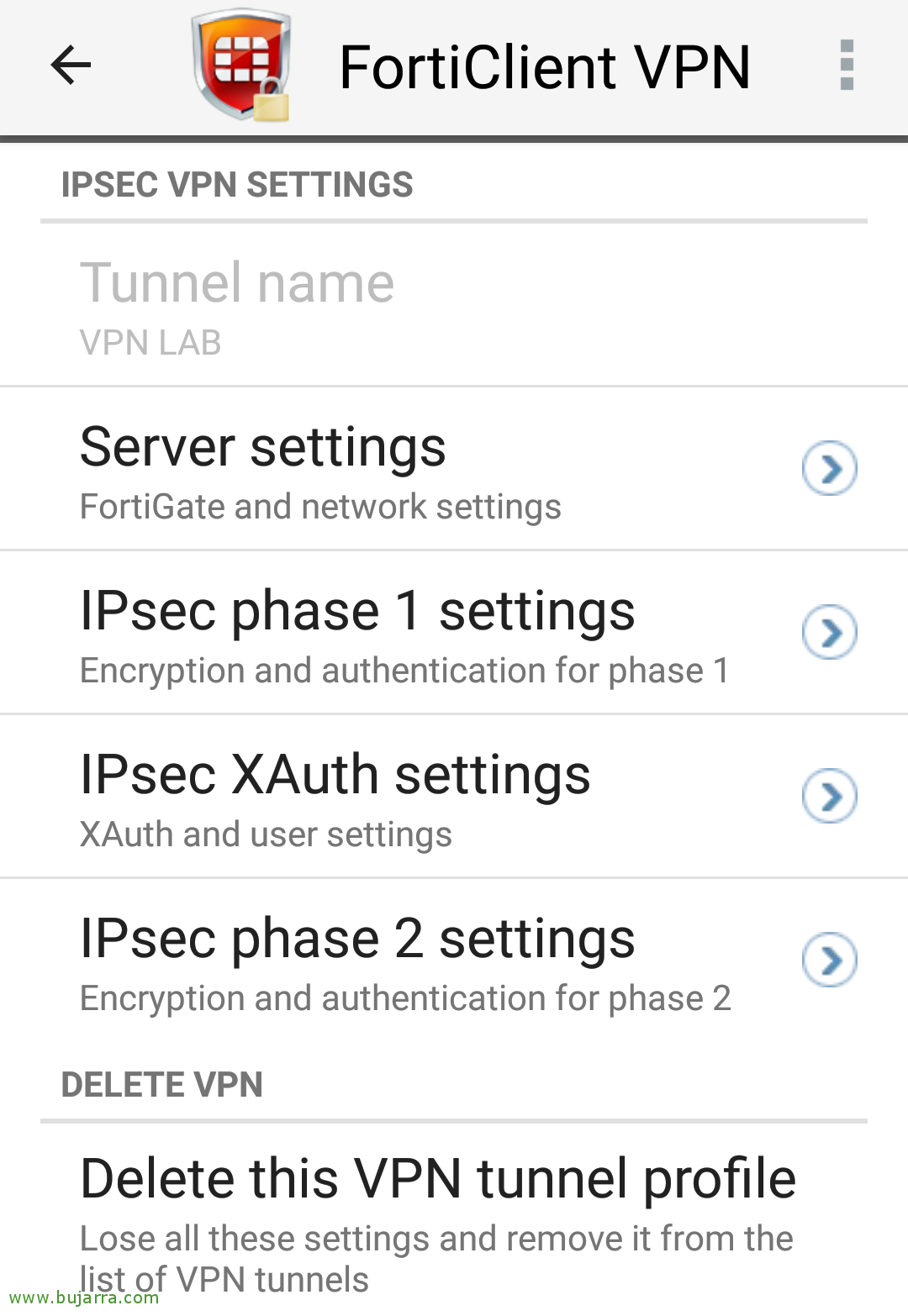The image size is (908, 1316).
Task: Go to IPsec XAuth settings
Action: (335, 775)
